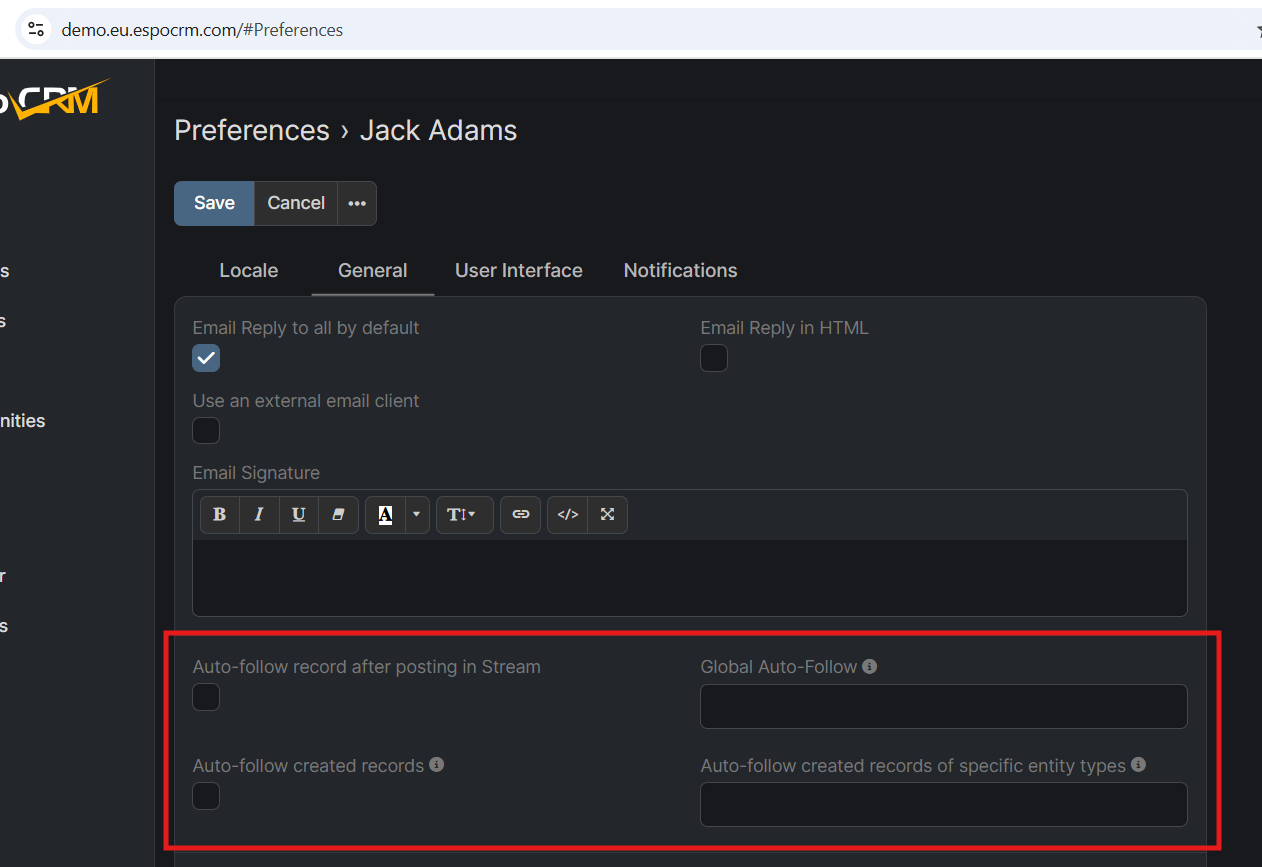Click info icon beside Auto-follow created records
The width and height of the screenshot is (1262, 867).
[436, 764]
